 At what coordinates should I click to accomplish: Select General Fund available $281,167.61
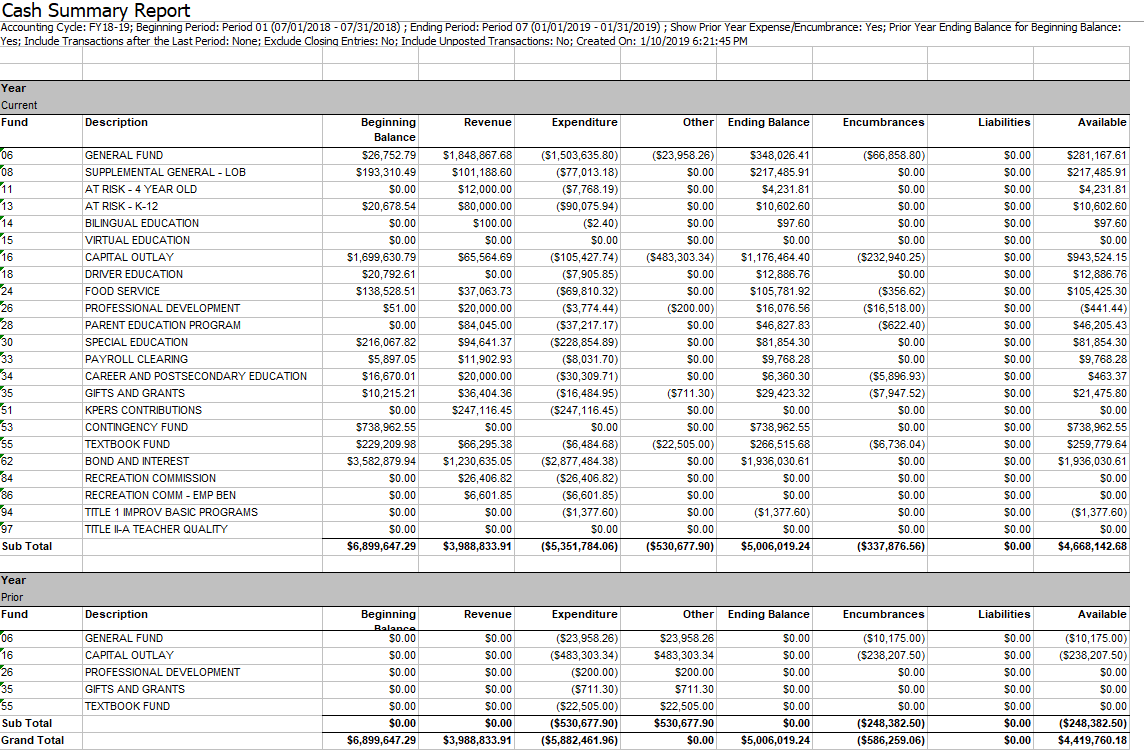click(x=1097, y=155)
